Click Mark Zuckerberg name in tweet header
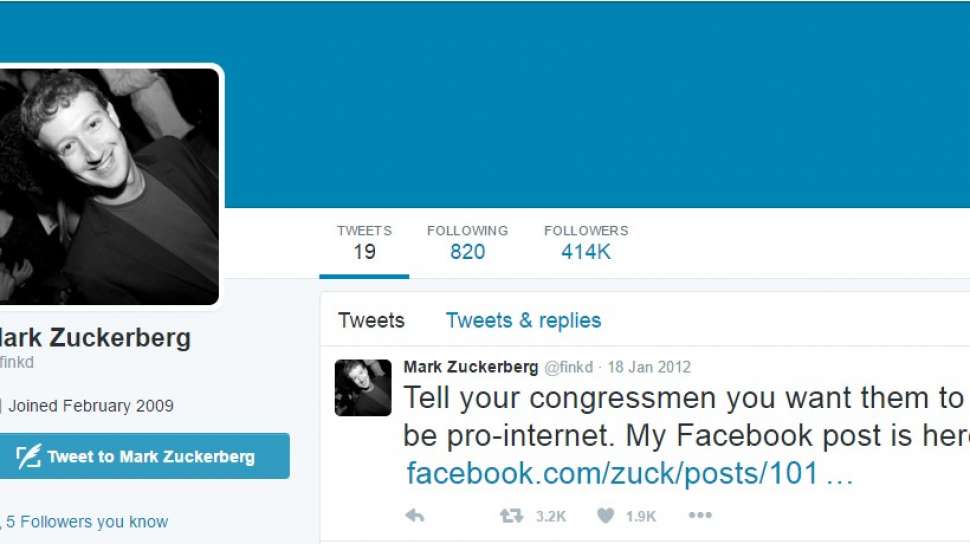 471,367
